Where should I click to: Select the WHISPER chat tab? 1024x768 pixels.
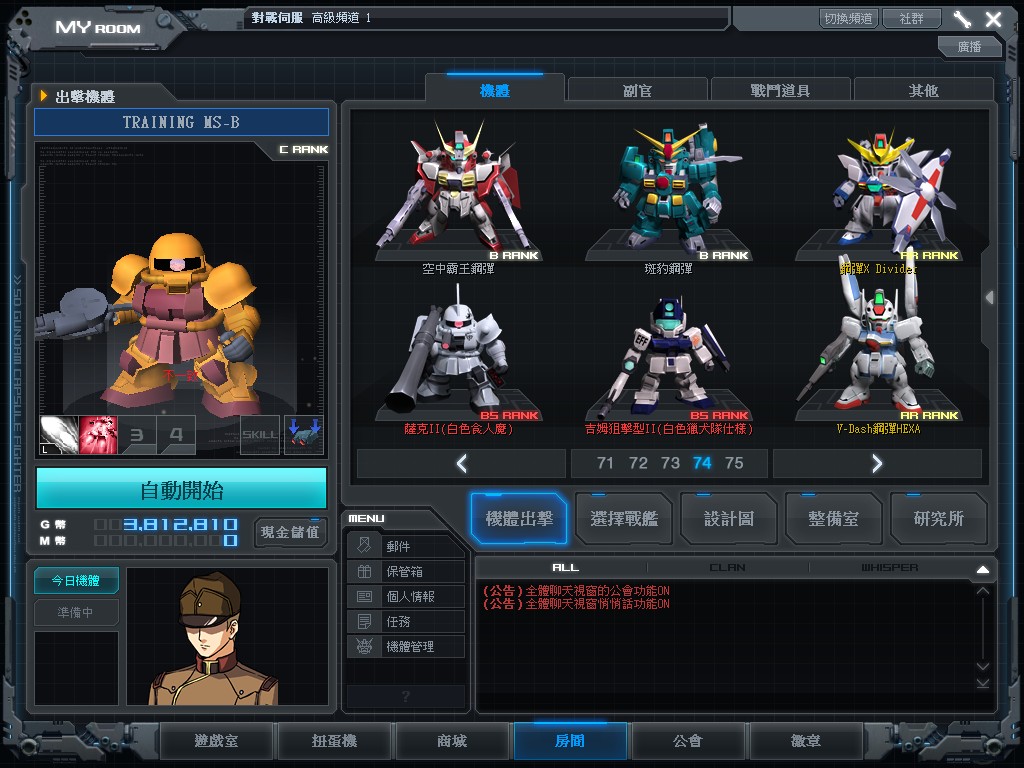889,568
